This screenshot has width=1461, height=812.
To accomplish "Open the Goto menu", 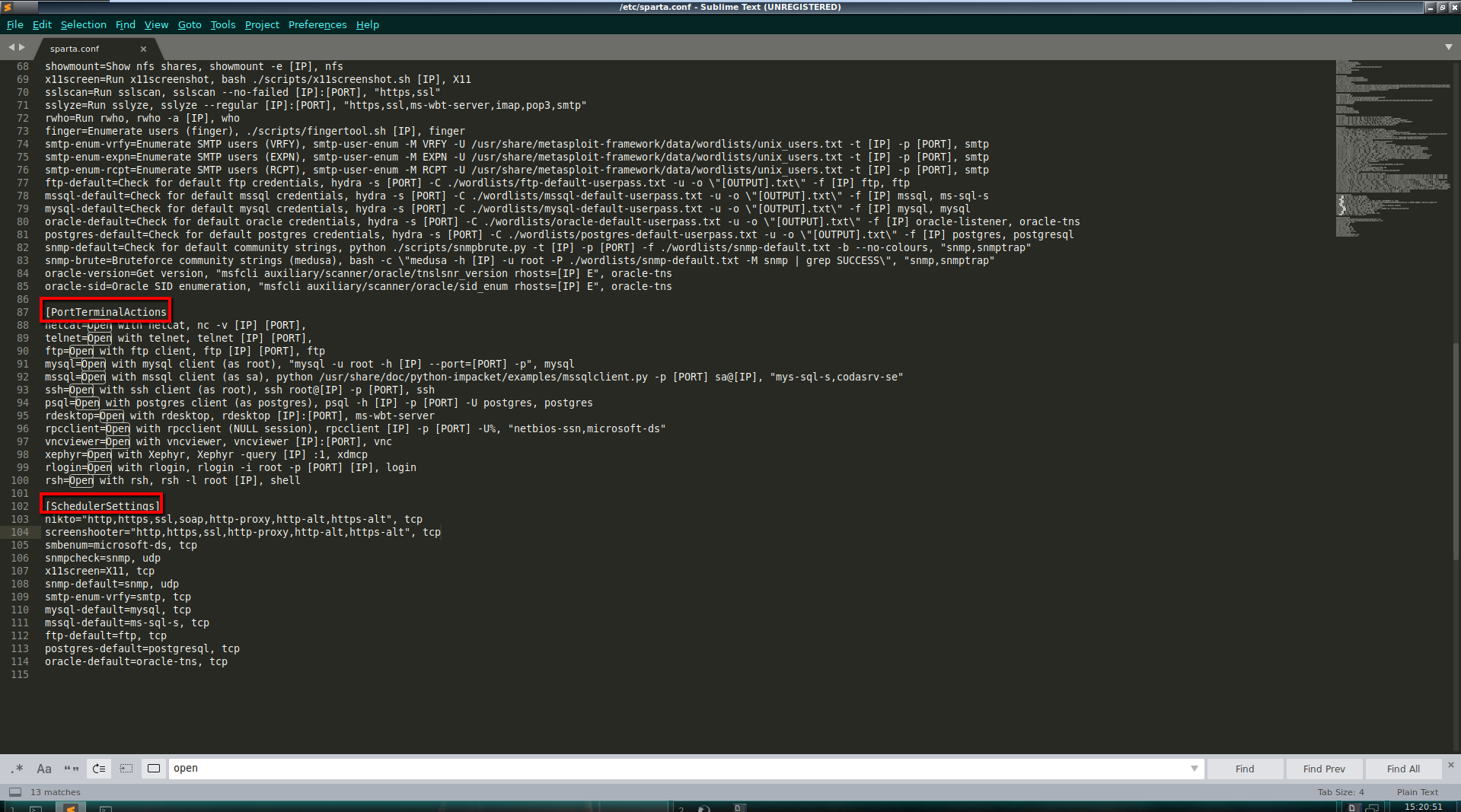I will [190, 24].
